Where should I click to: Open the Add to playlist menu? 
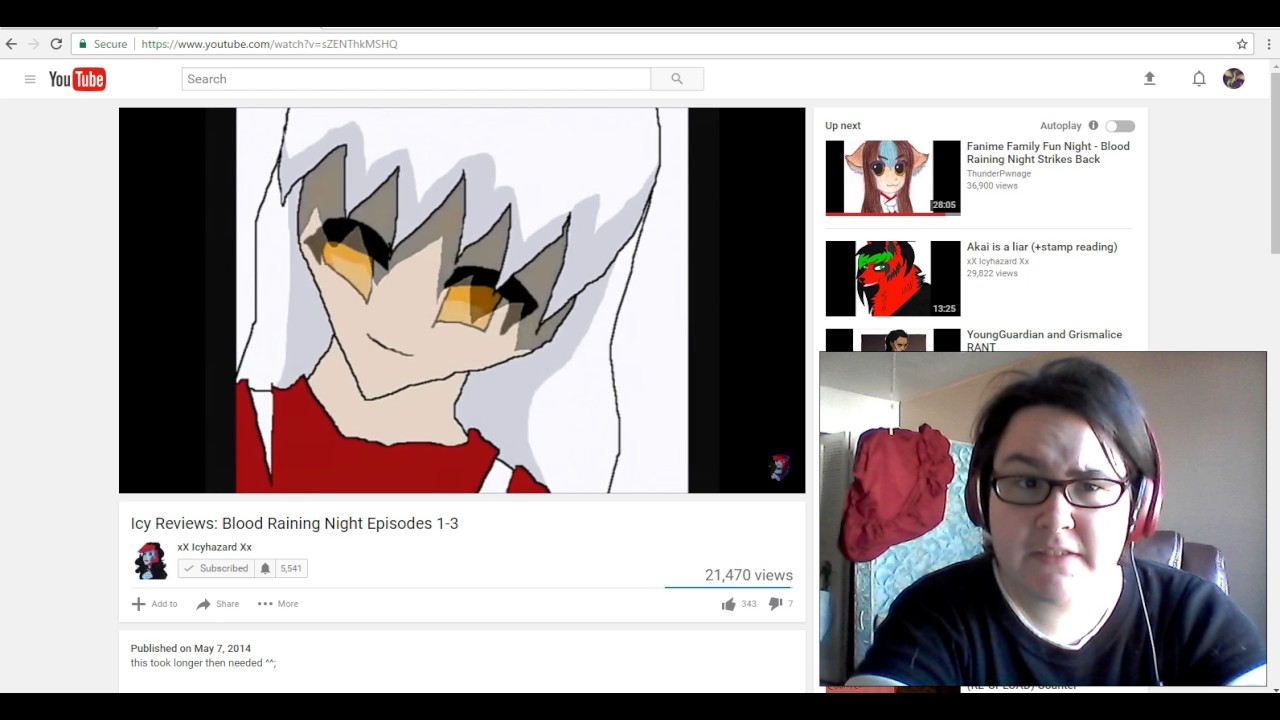[x=155, y=604]
